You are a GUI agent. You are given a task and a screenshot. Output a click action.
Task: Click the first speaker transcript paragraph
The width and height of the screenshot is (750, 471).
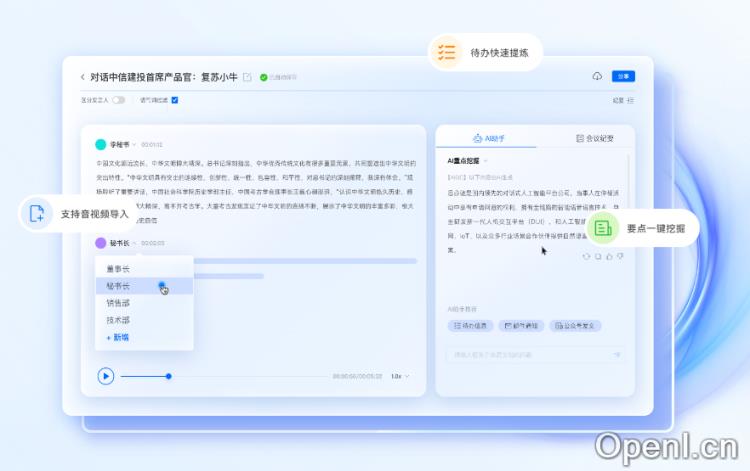coord(256,191)
